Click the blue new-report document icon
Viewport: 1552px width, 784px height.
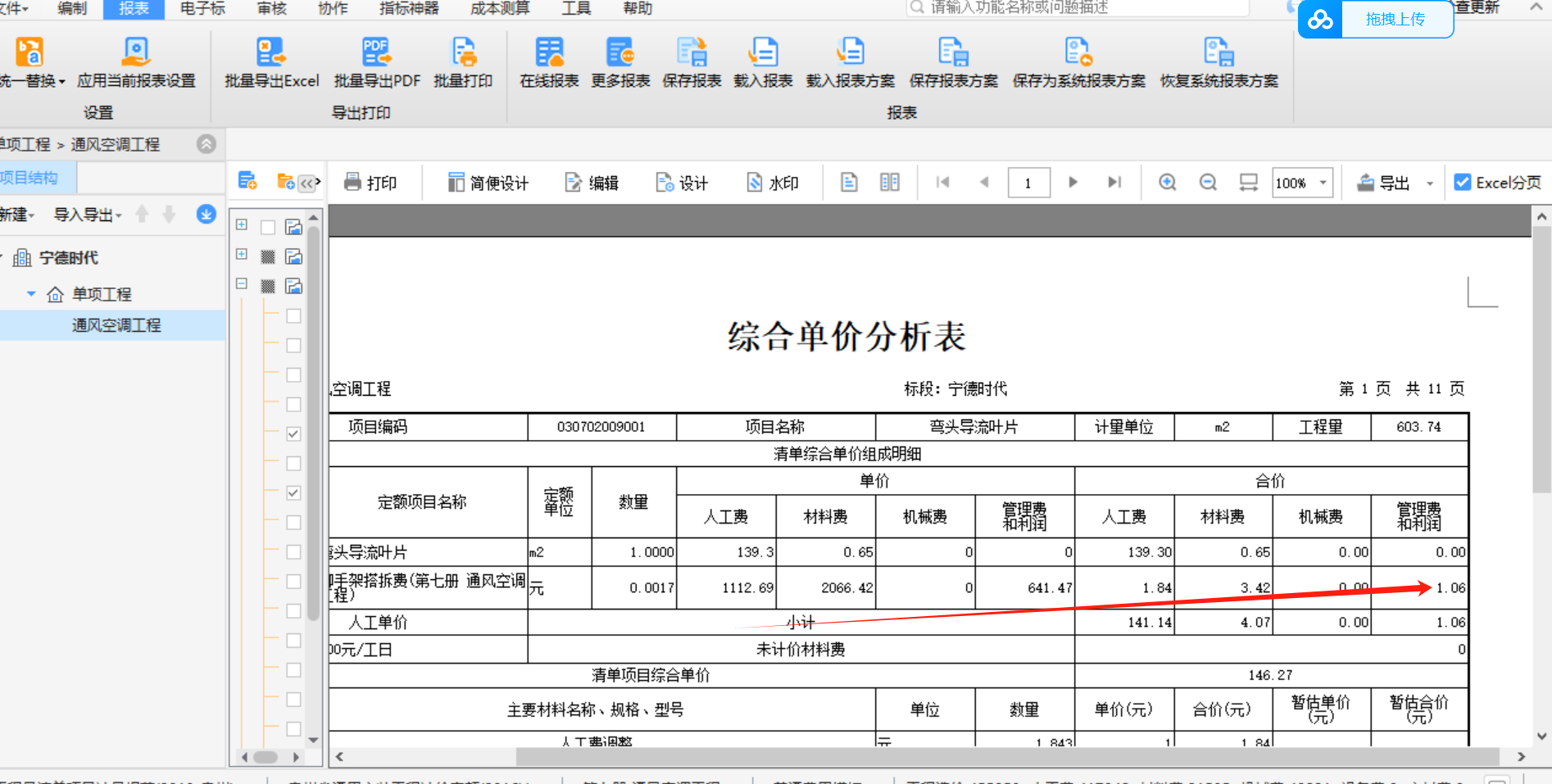point(247,181)
